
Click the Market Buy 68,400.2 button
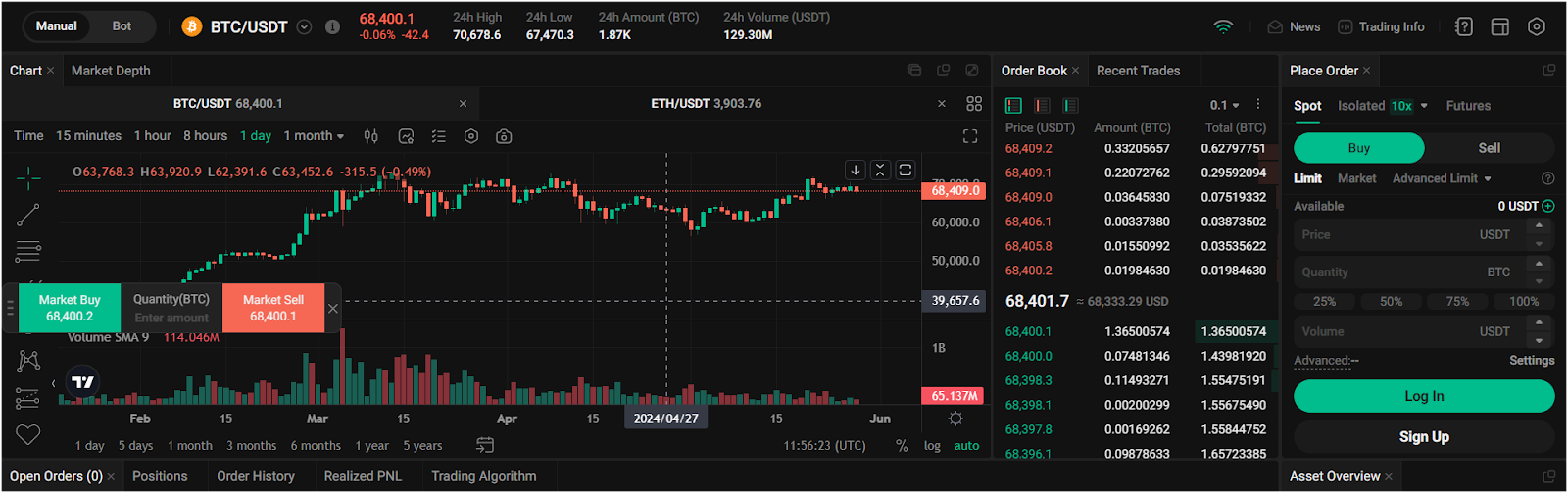pos(70,308)
